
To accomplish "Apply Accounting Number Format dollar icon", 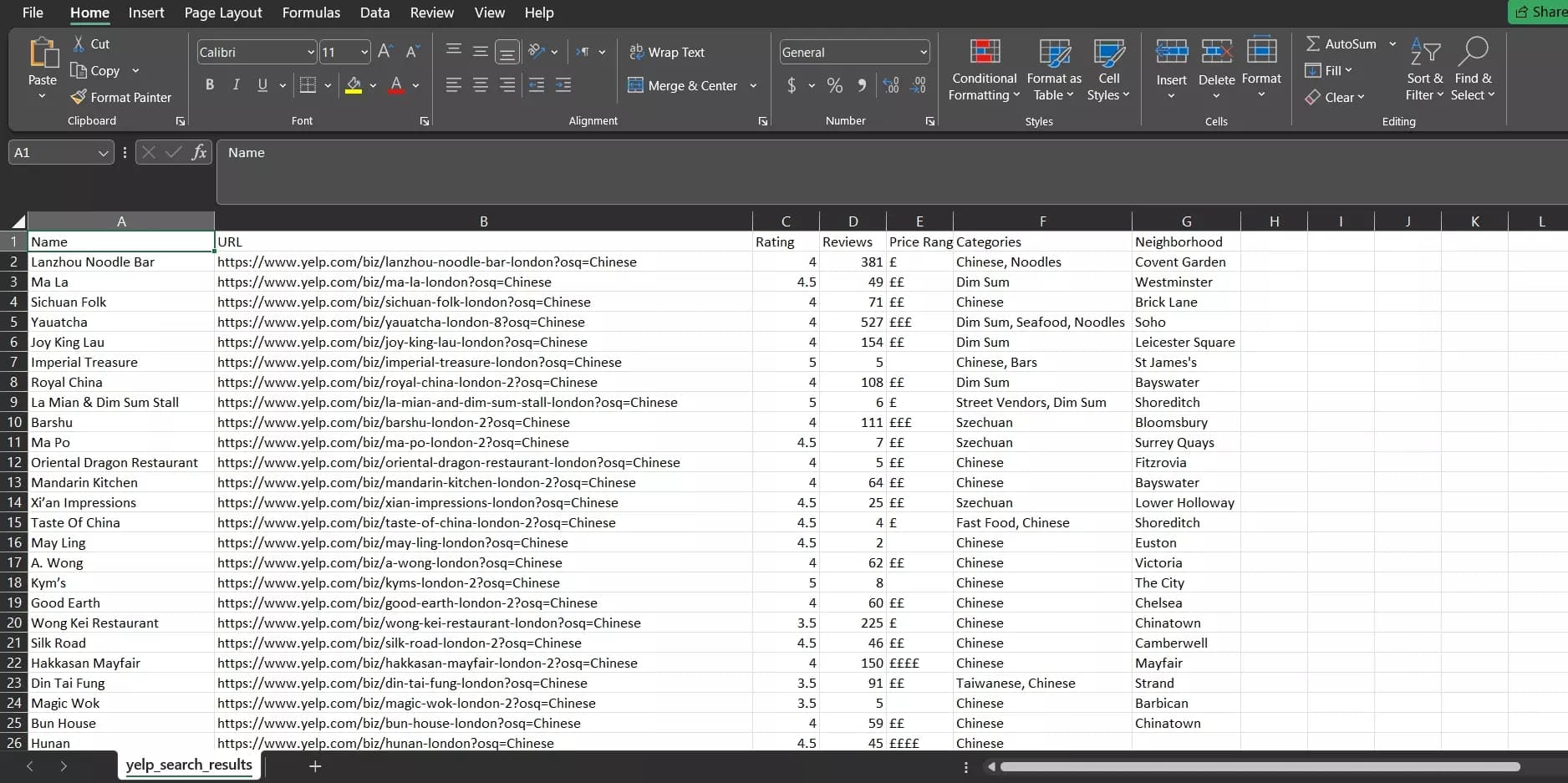I will (x=792, y=84).
